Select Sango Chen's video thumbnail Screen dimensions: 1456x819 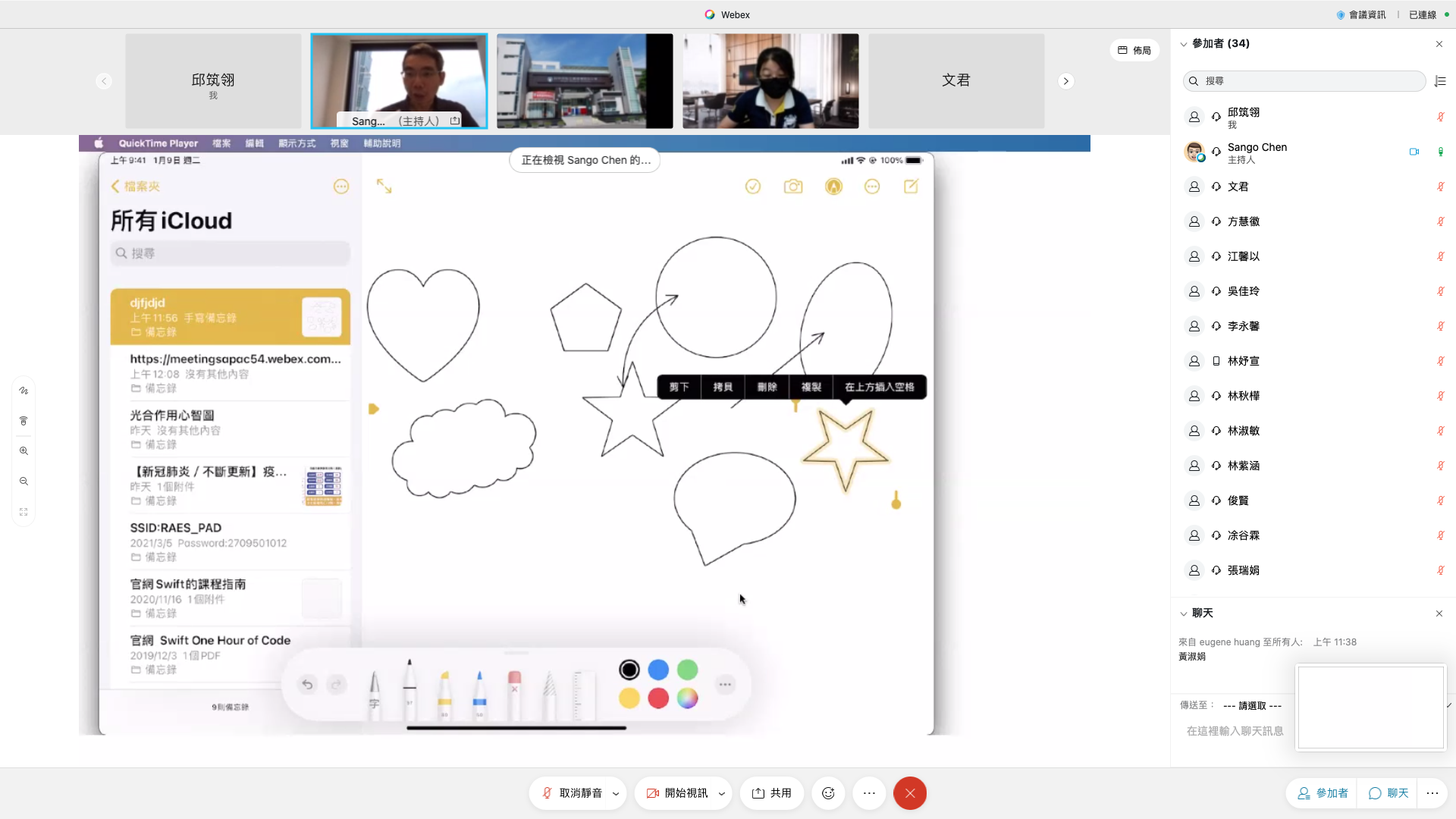click(399, 80)
